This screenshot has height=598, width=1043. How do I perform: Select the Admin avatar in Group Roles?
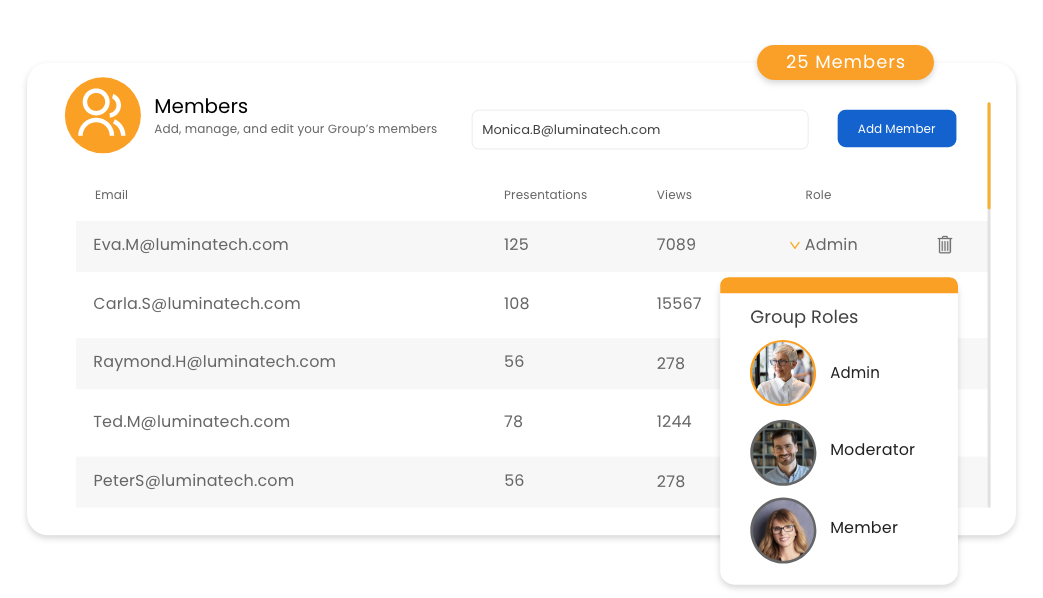[783, 373]
